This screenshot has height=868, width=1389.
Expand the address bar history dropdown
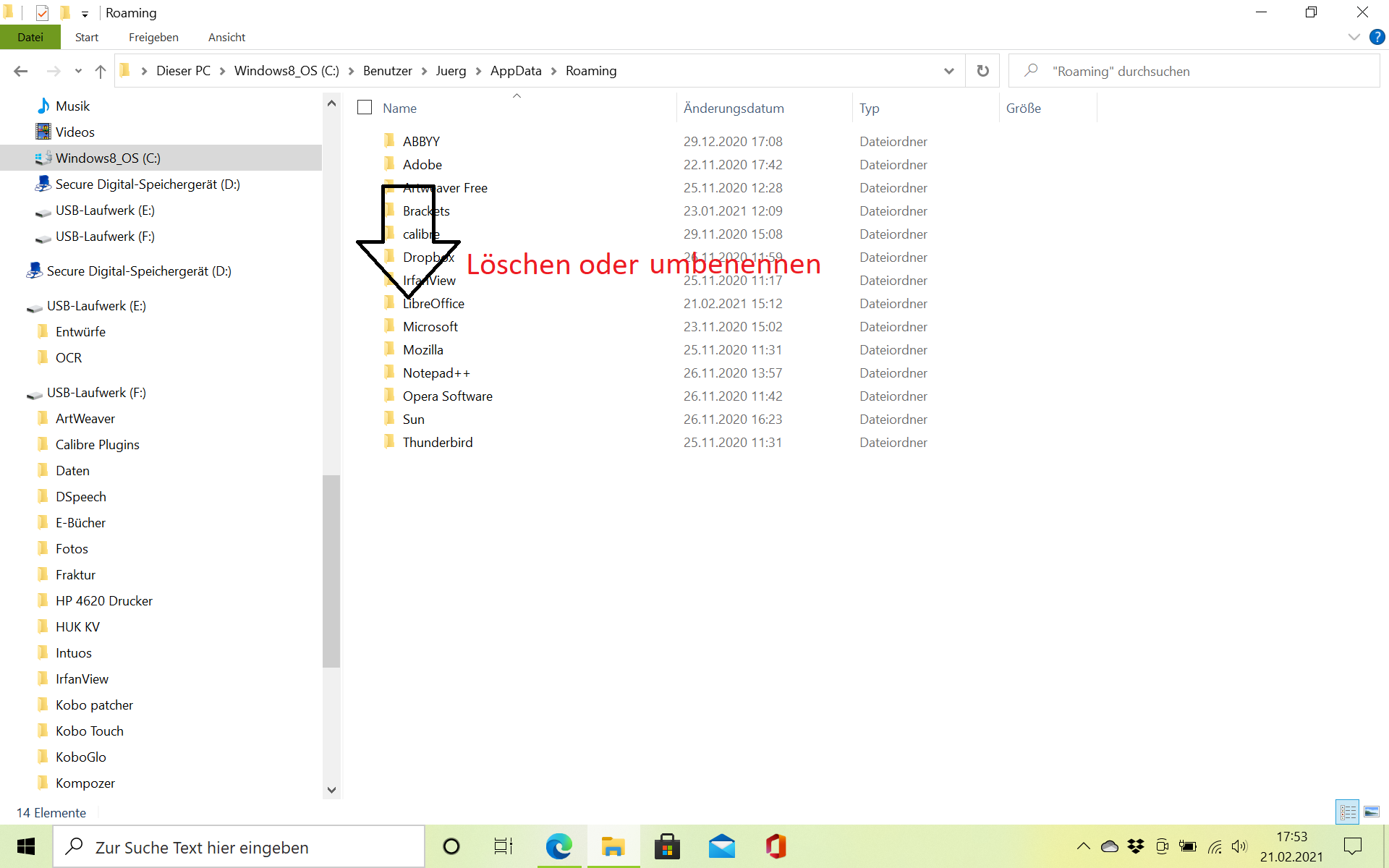coord(948,71)
